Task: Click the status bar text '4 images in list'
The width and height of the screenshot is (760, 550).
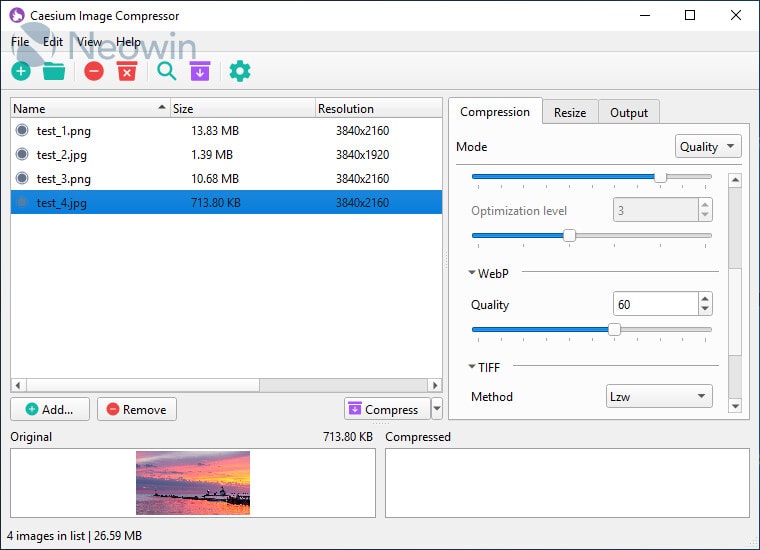Action: [46, 535]
